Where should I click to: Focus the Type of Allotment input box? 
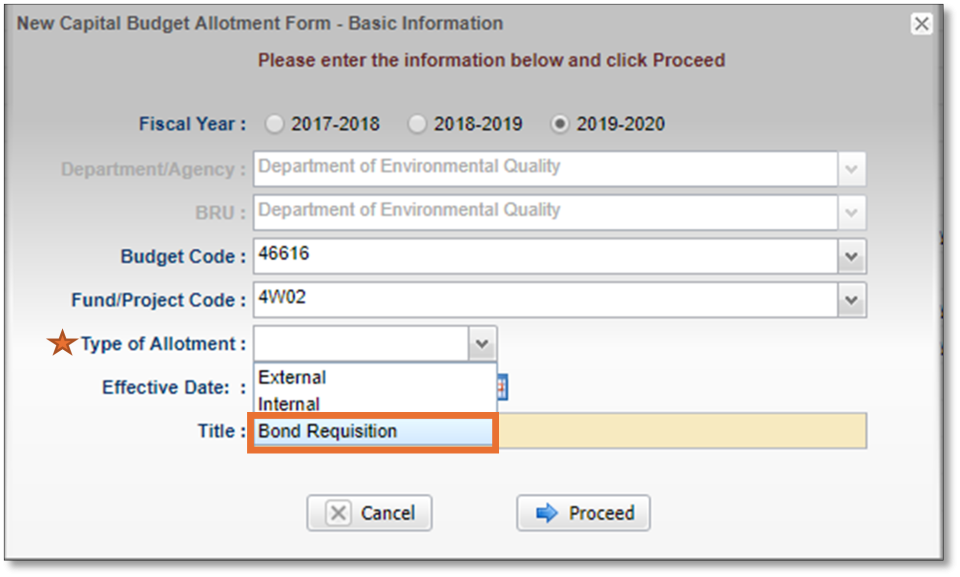click(x=360, y=344)
